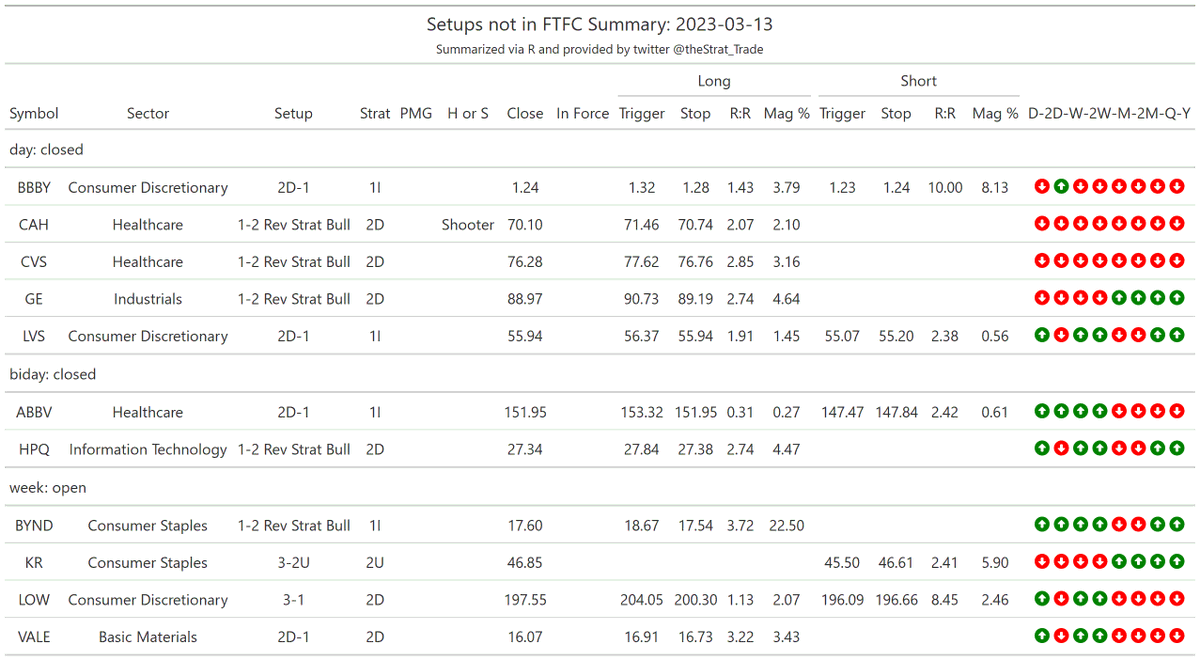Click the BBBY symbol cell

coord(34,187)
